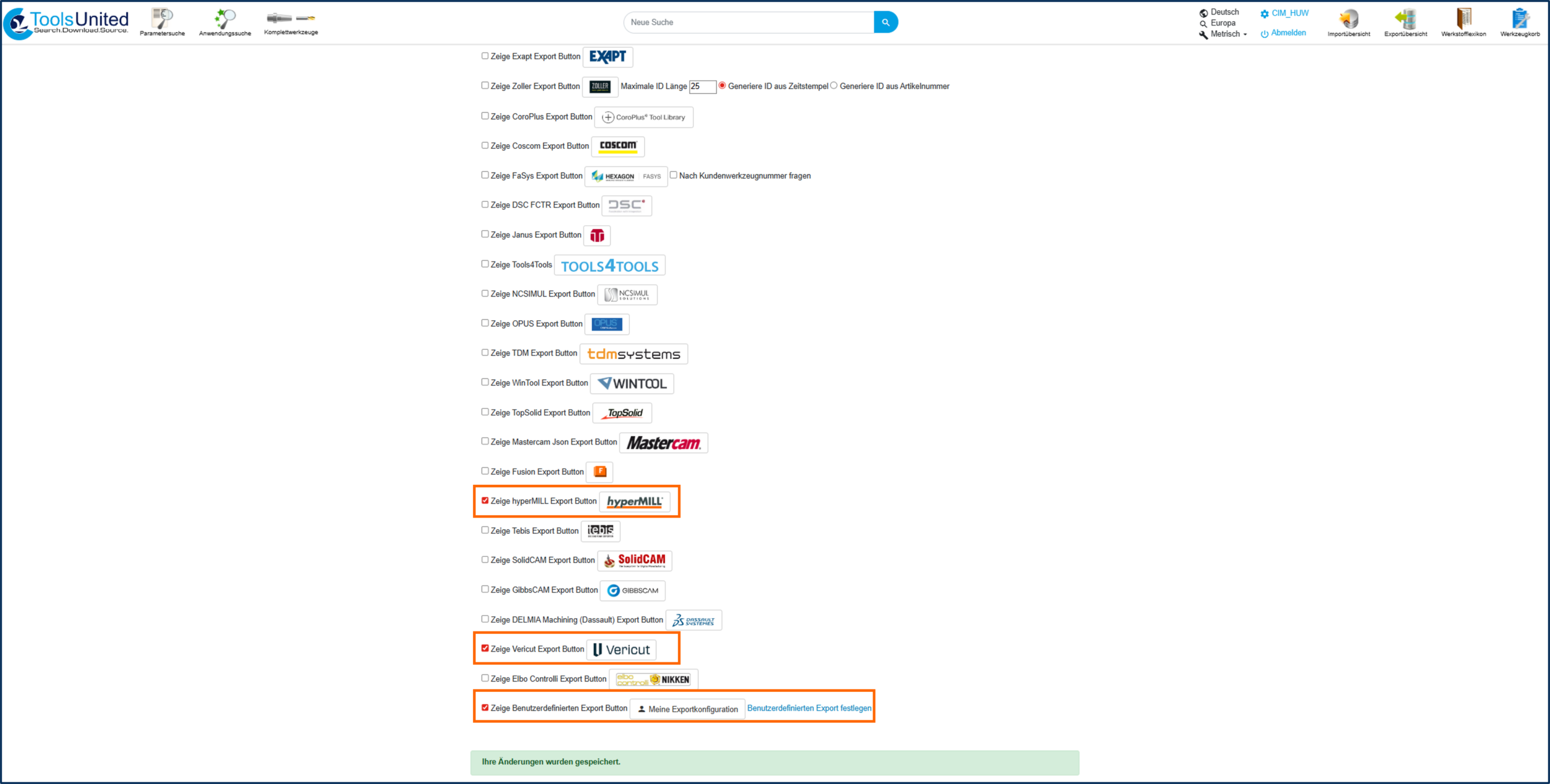Tick Zeige CoroPlus Export Button checkbox

(x=485, y=116)
